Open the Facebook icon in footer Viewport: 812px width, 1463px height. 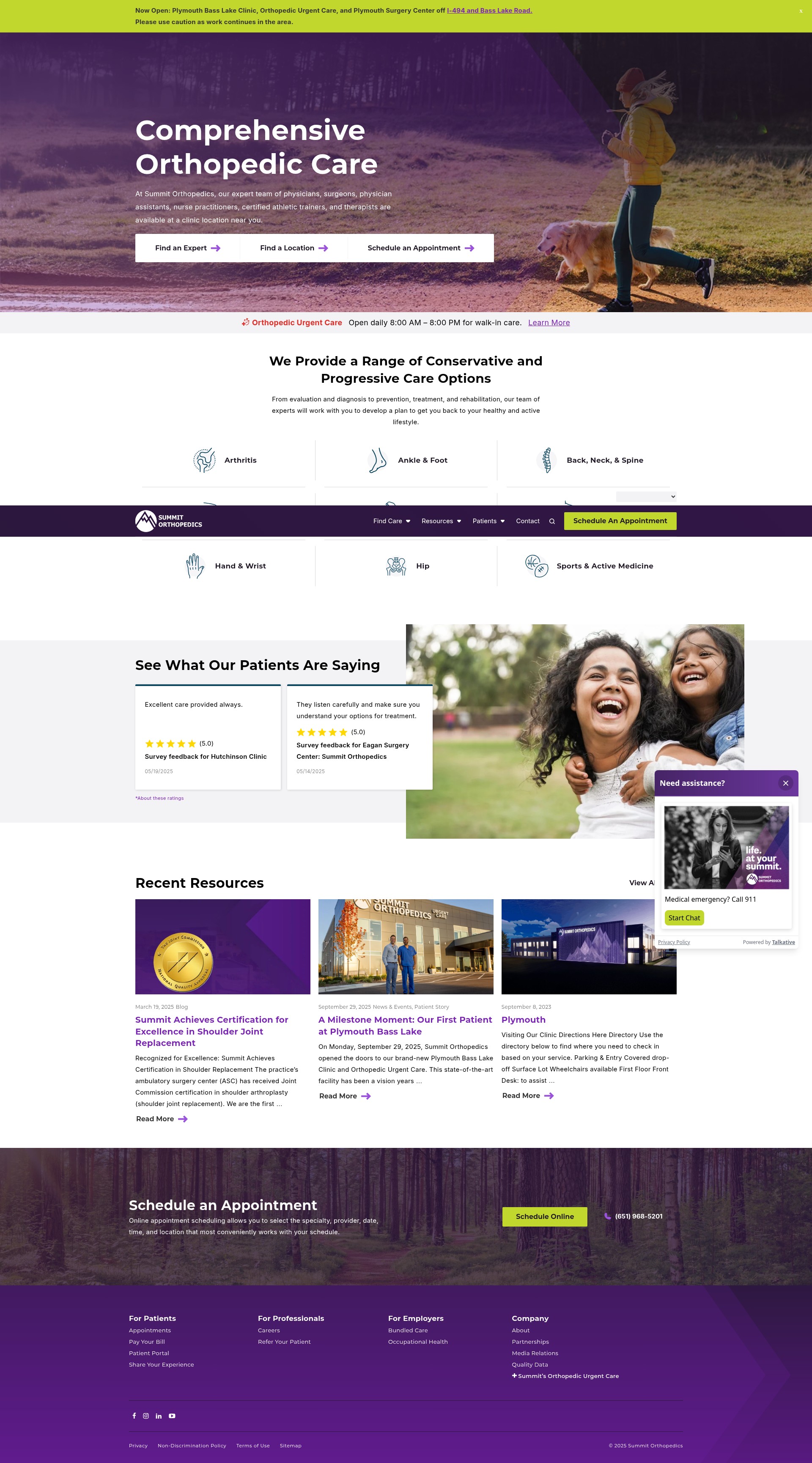click(x=134, y=1416)
